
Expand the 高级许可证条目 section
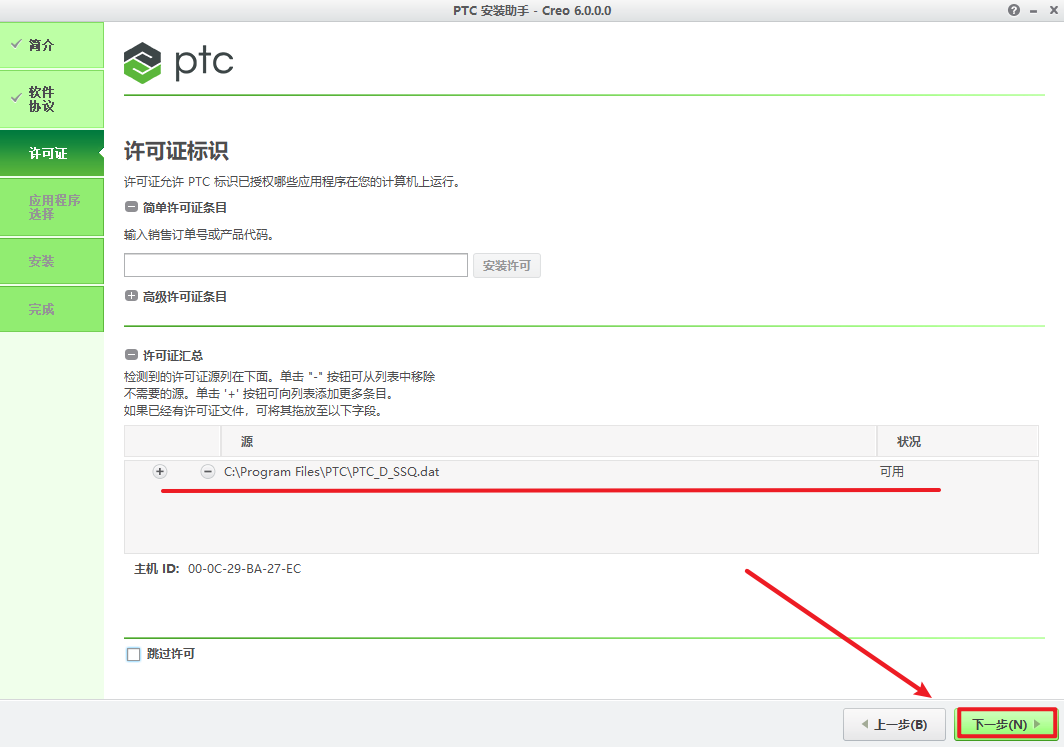coord(131,296)
